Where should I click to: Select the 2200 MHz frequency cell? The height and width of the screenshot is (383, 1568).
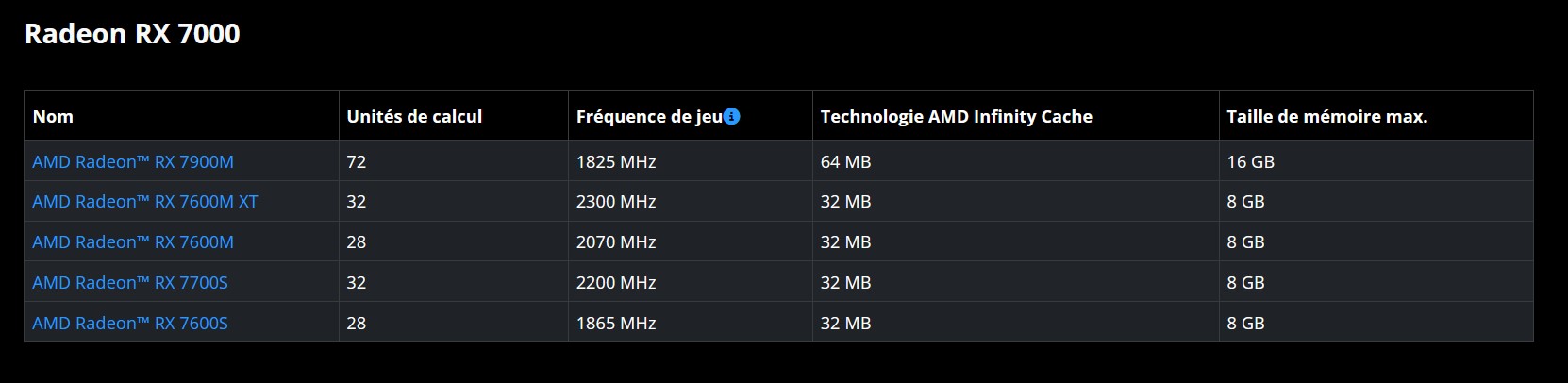[690, 282]
